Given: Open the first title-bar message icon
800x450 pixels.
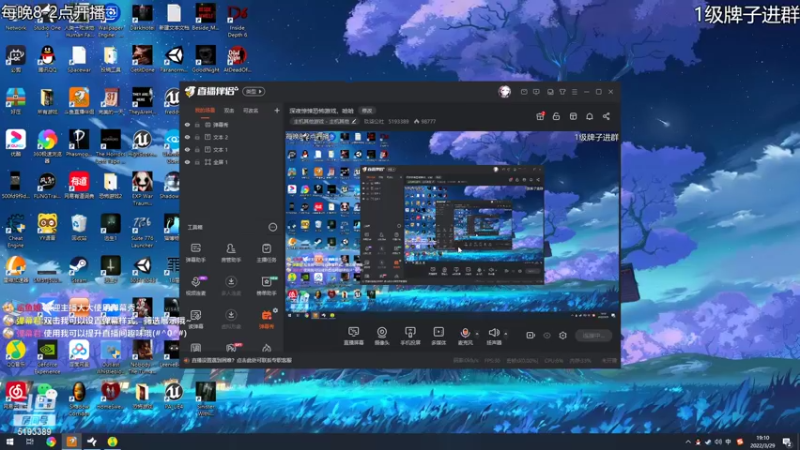Looking at the screenshot, I should pyautogui.click(x=524, y=92).
